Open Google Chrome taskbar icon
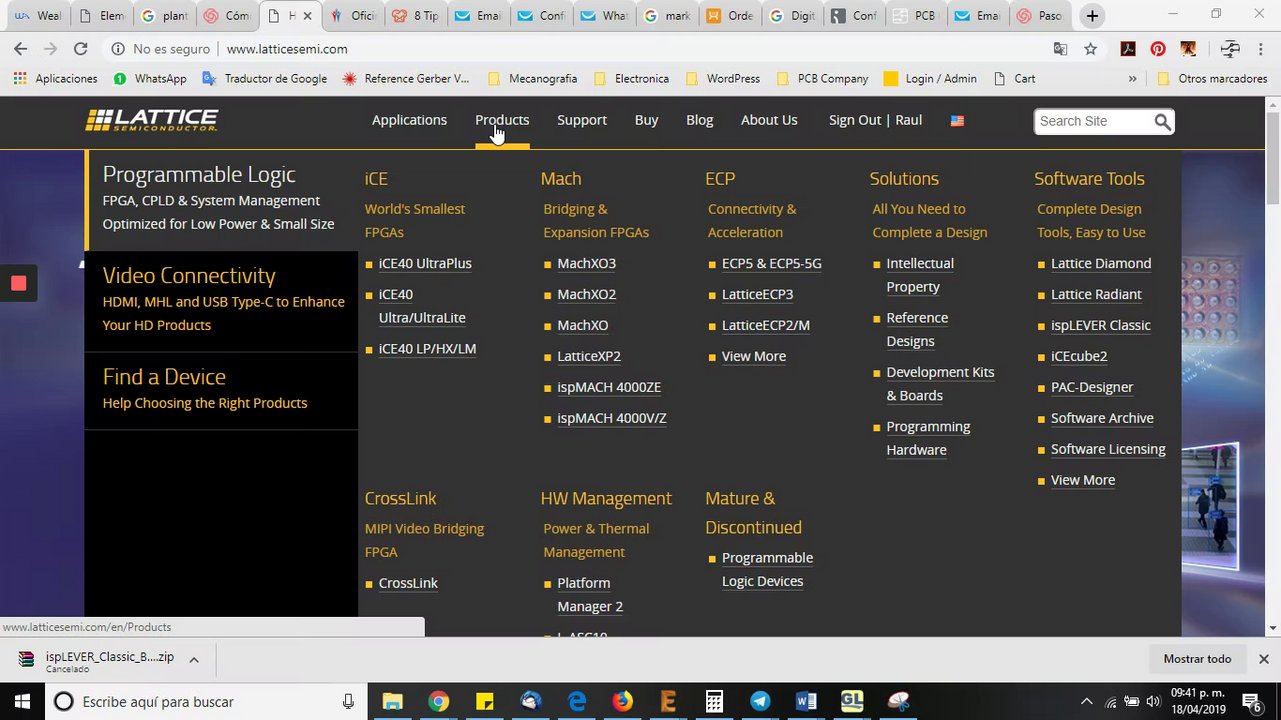 point(438,701)
